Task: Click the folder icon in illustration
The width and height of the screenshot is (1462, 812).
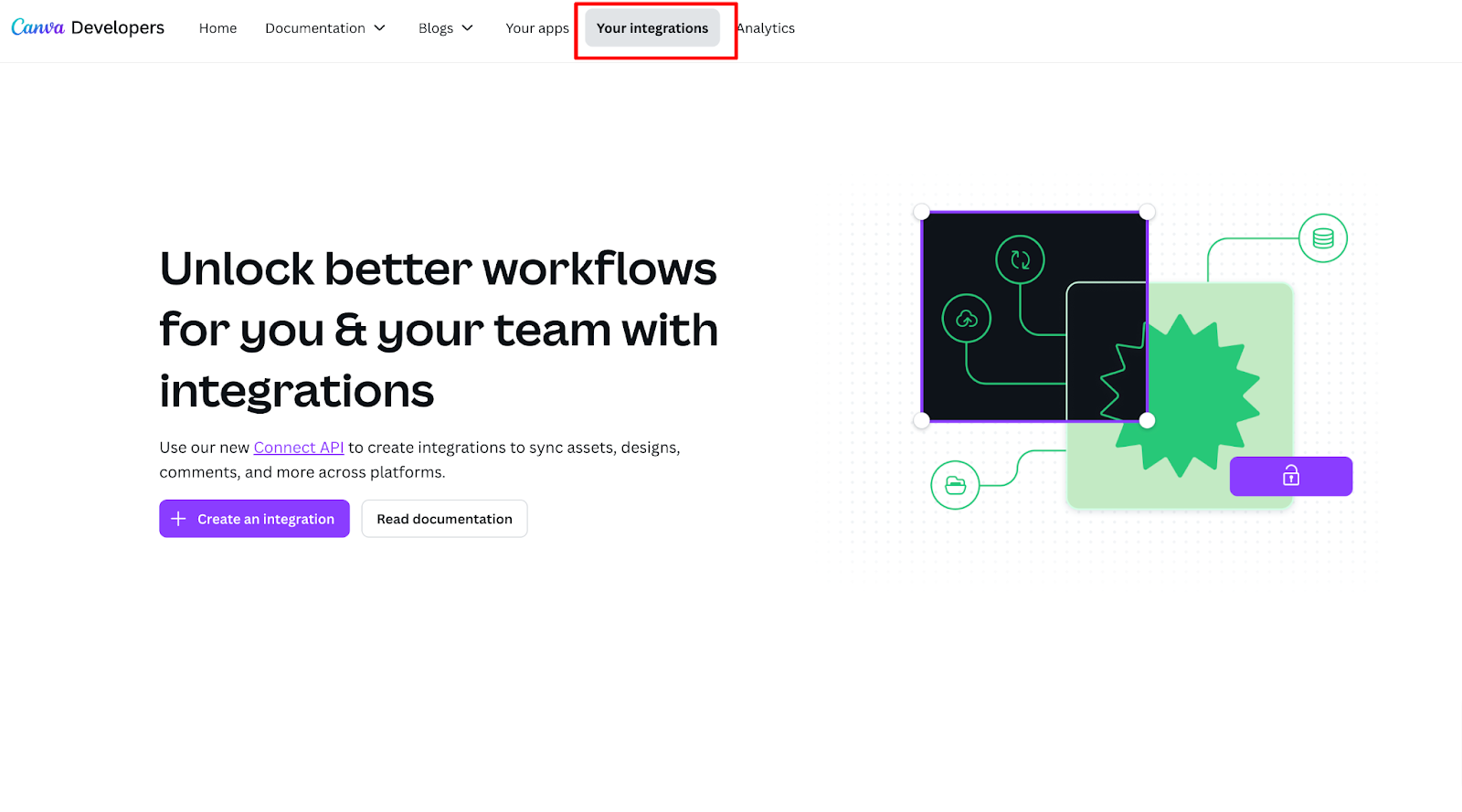Action: point(955,485)
